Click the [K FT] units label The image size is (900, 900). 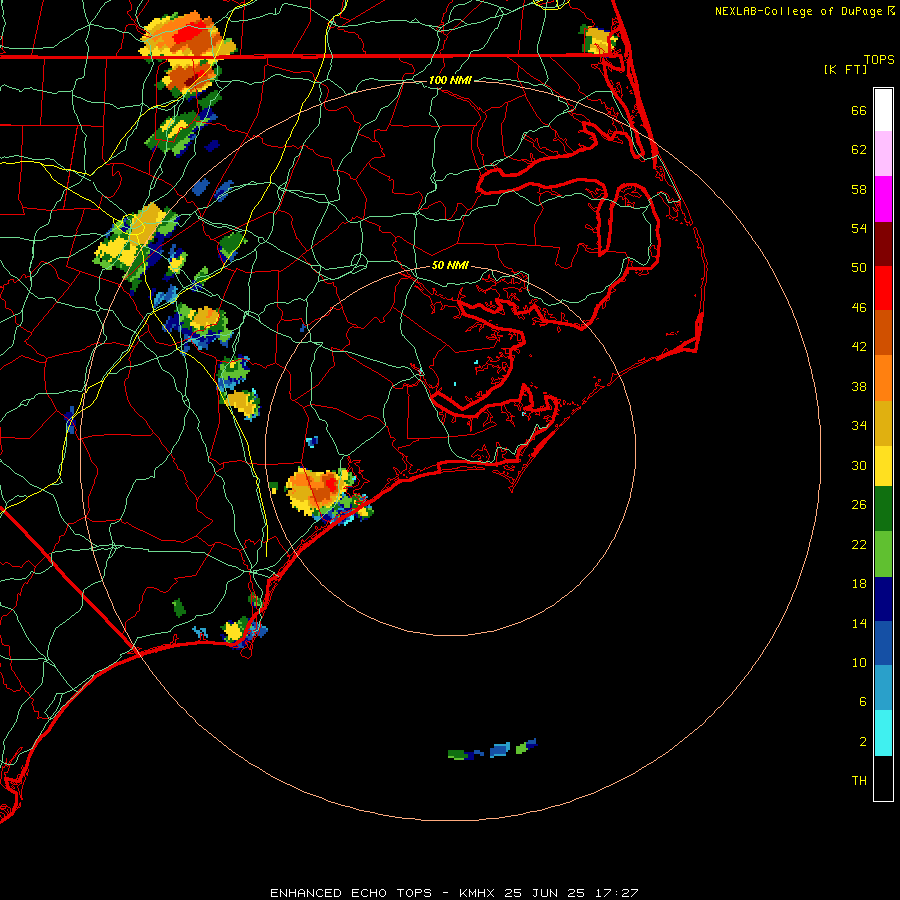pos(845,69)
